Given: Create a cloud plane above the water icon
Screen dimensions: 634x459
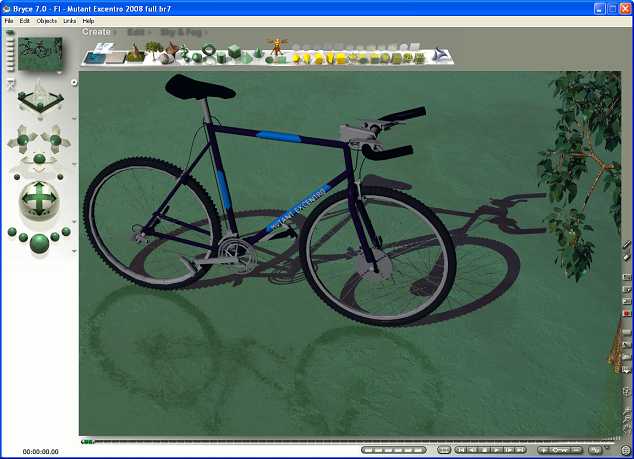Looking at the screenshot, I should pyautogui.click(x=104, y=48).
